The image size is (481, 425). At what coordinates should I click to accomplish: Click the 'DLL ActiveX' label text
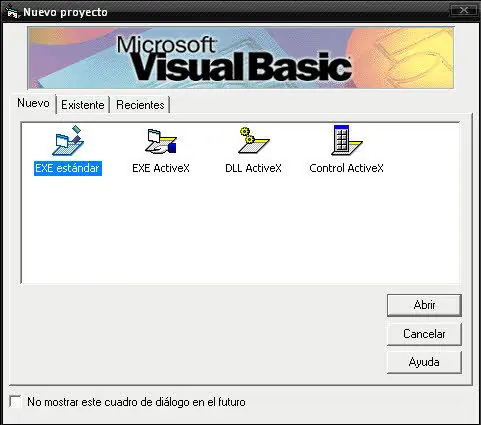tap(253, 168)
